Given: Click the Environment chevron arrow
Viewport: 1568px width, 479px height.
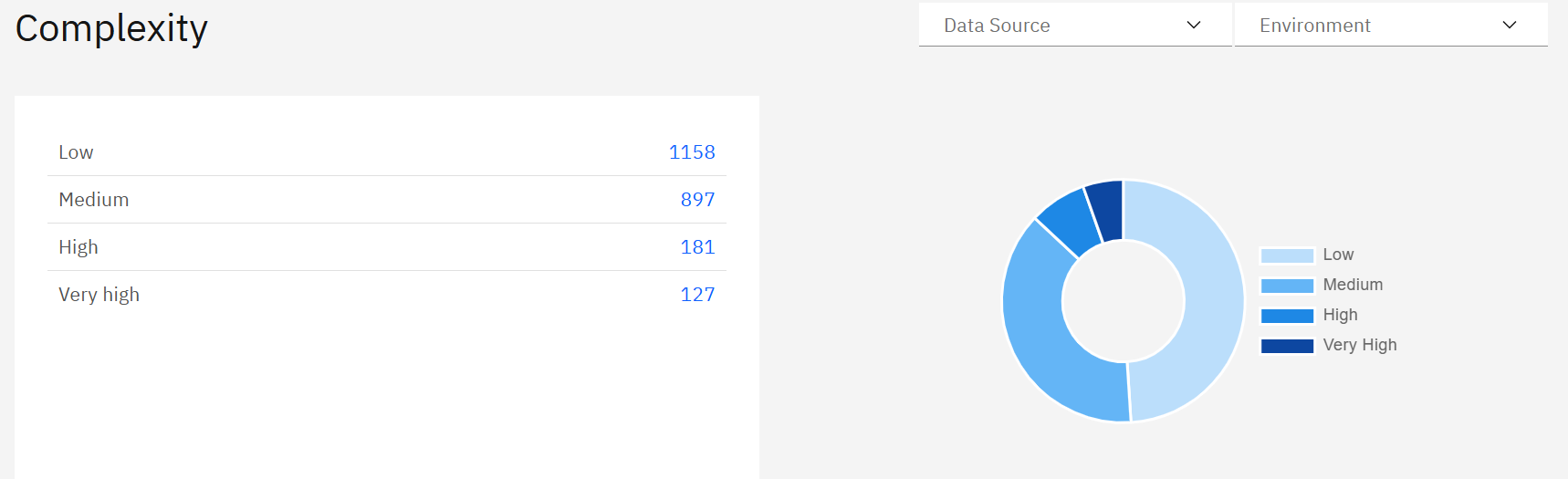Looking at the screenshot, I should 1510,26.
